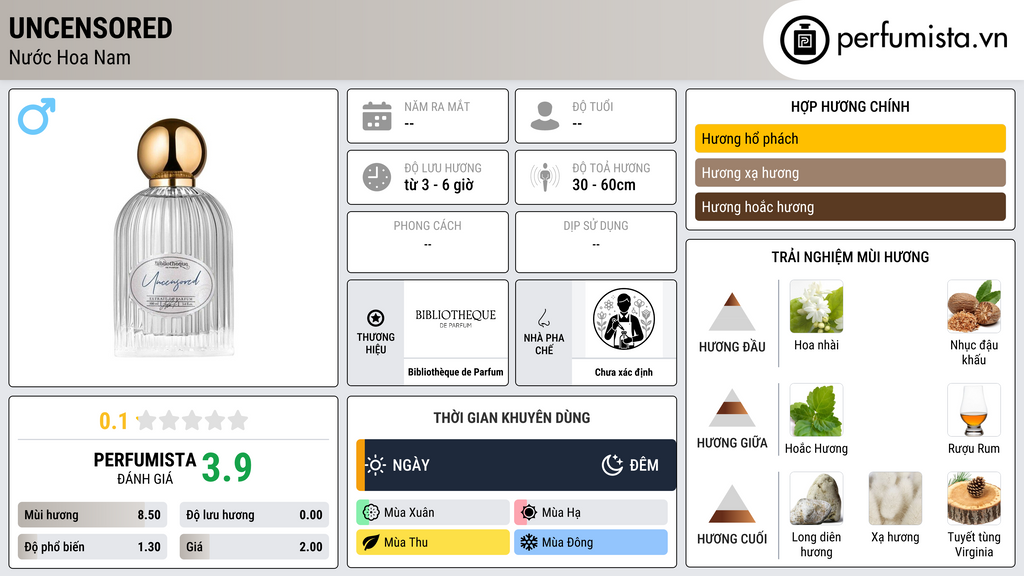Click the sun icon next to Ngày
The width and height of the screenshot is (1024, 576).
[376, 465]
